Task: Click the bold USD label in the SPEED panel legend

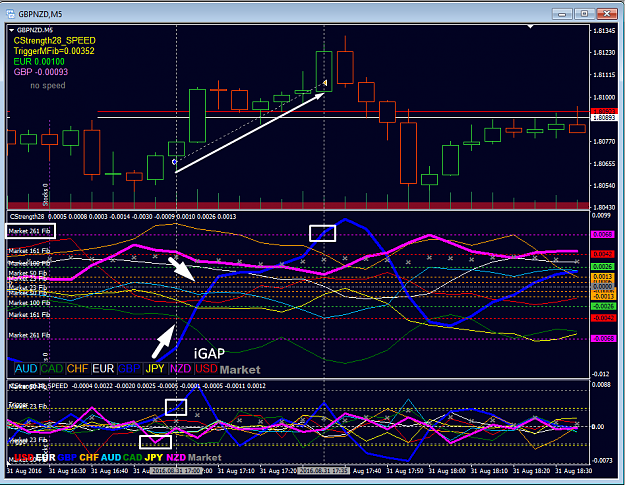Action: (24, 458)
